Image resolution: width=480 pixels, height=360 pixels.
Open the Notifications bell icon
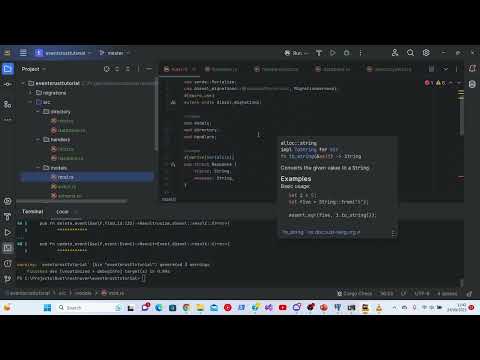point(472,69)
